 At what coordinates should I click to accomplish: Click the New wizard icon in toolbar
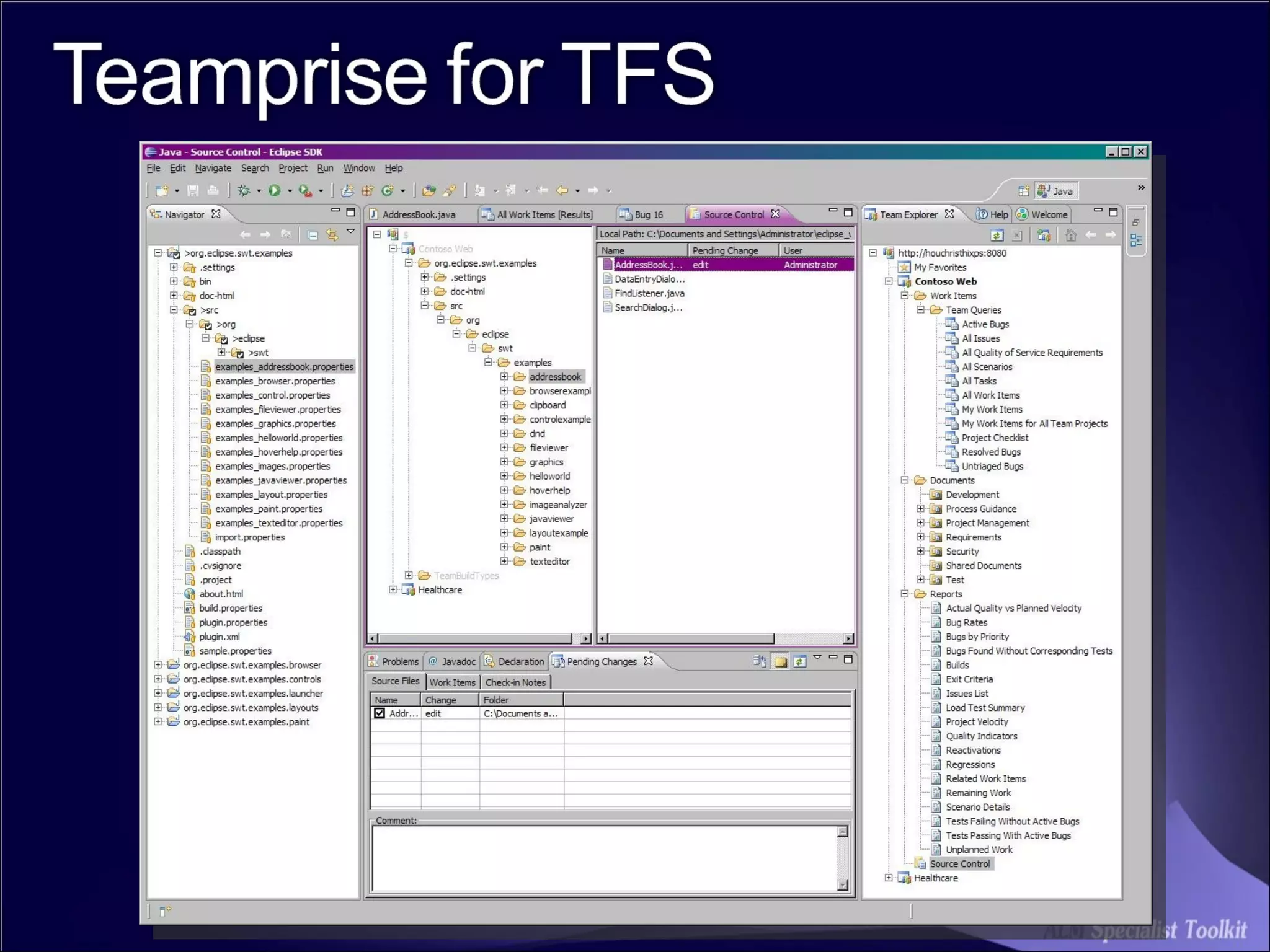click(161, 190)
